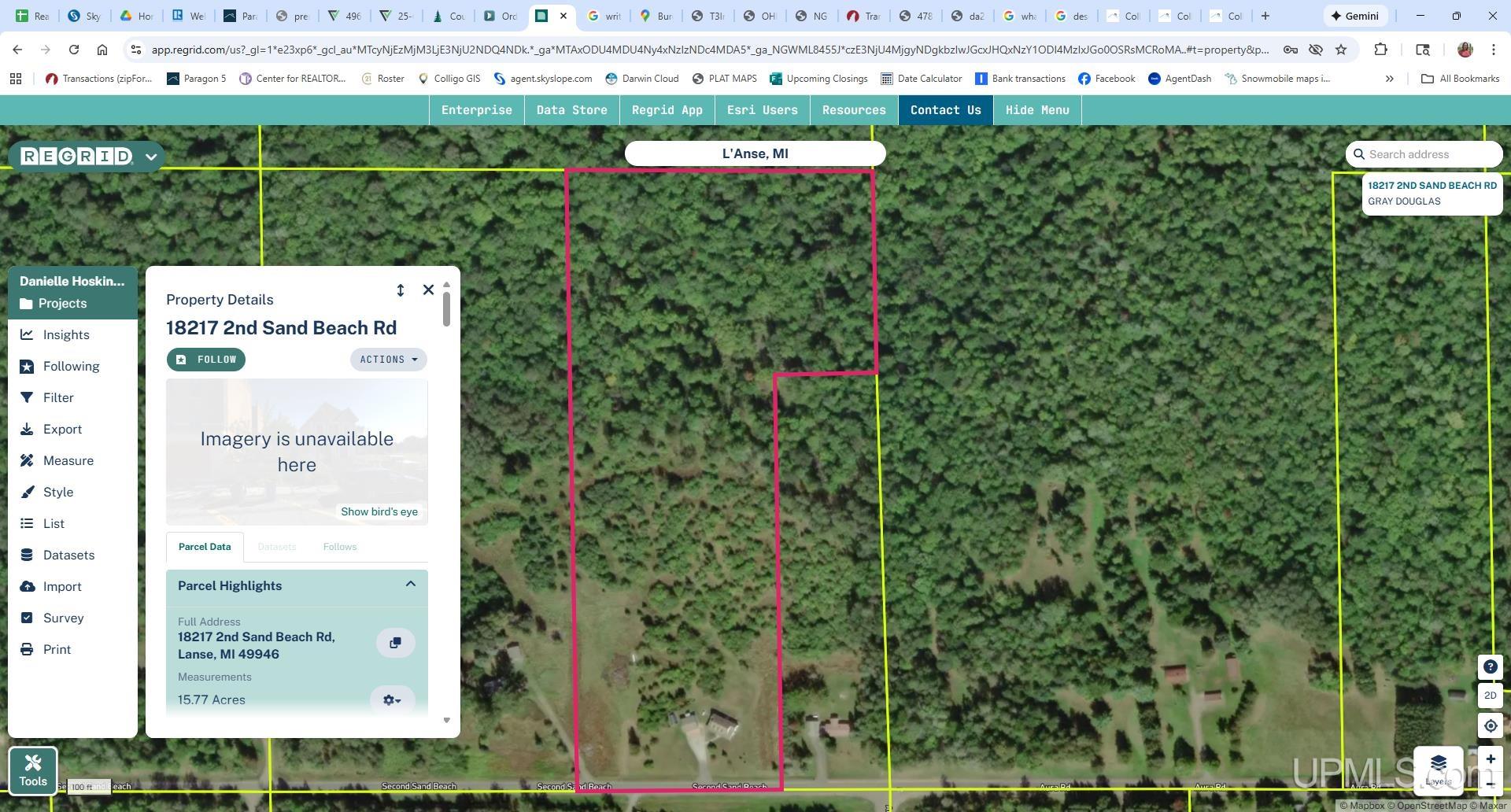
Task: Click the locate-me target icon
Action: 1490,726
